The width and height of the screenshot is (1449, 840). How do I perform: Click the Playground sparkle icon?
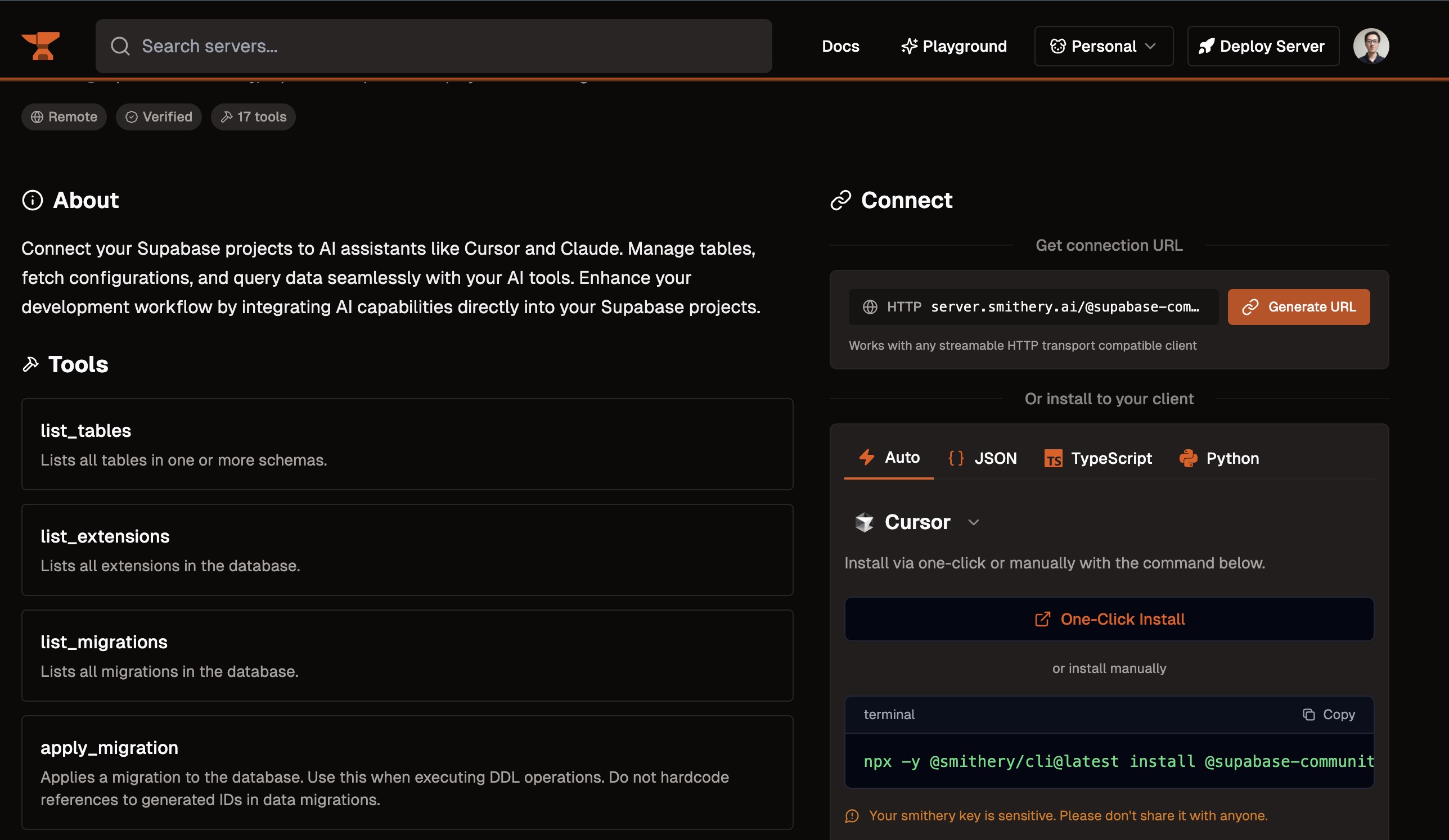(x=909, y=46)
